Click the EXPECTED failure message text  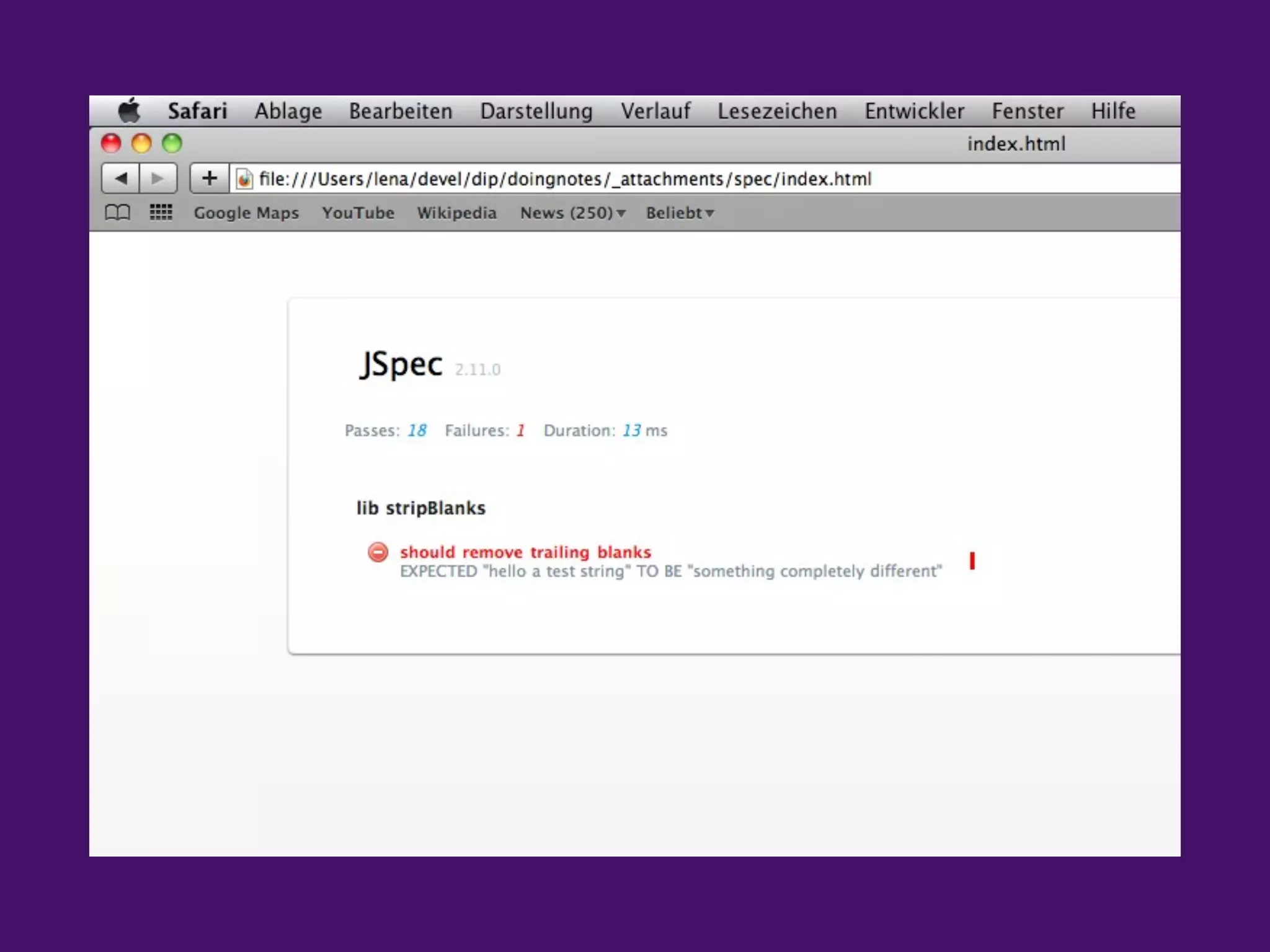pos(671,571)
